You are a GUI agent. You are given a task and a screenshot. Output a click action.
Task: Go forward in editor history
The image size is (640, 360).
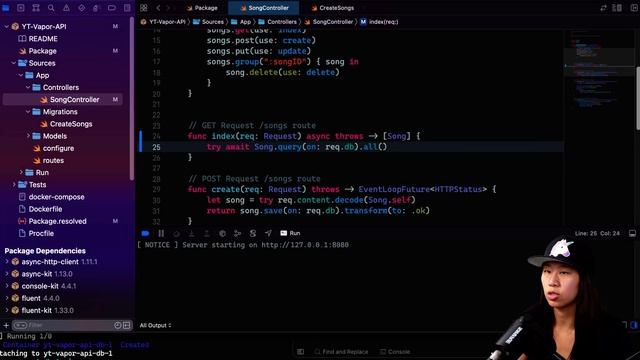click(168, 8)
